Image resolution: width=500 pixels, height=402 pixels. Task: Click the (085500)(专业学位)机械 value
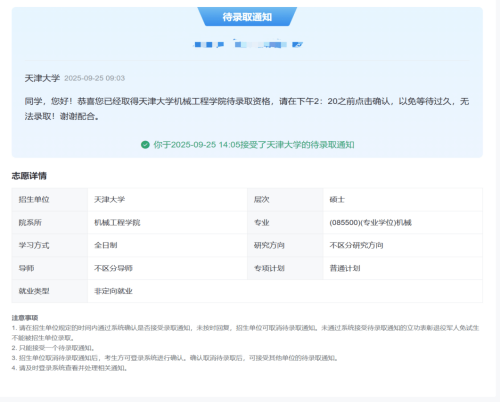(x=370, y=222)
